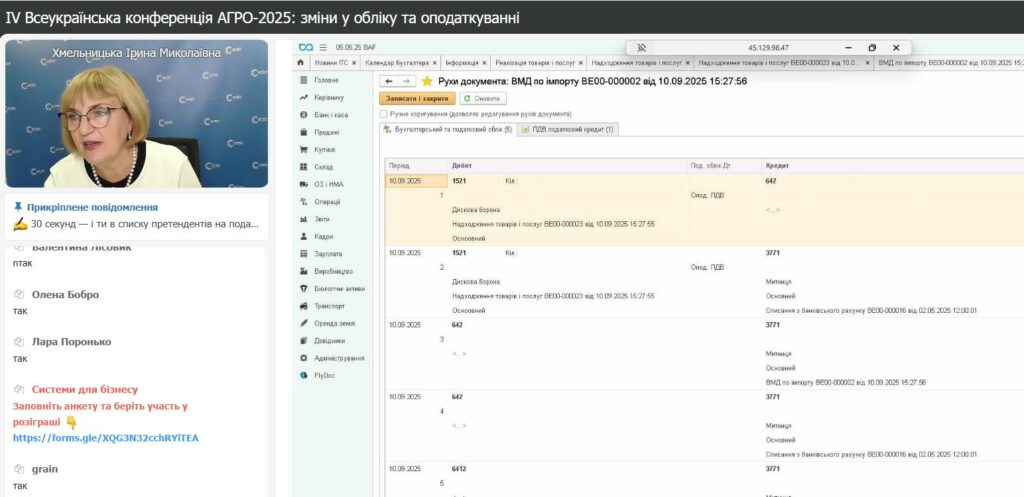Open the Головне section in sidebar
This screenshot has width=1024, height=497.
click(326, 80)
